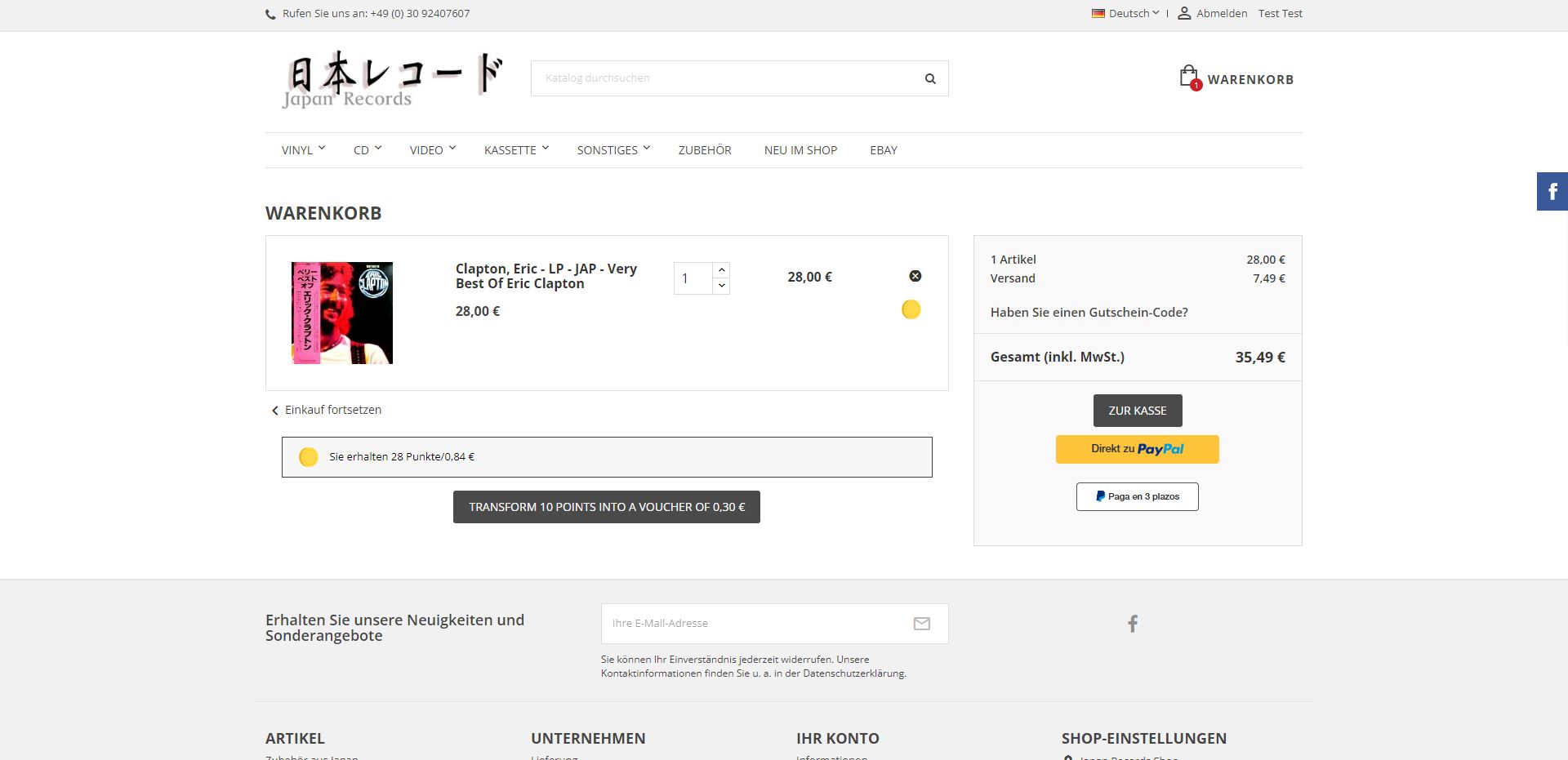Open the Deutsch language dropdown
The width and height of the screenshot is (1568, 760).
pos(1134,13)
